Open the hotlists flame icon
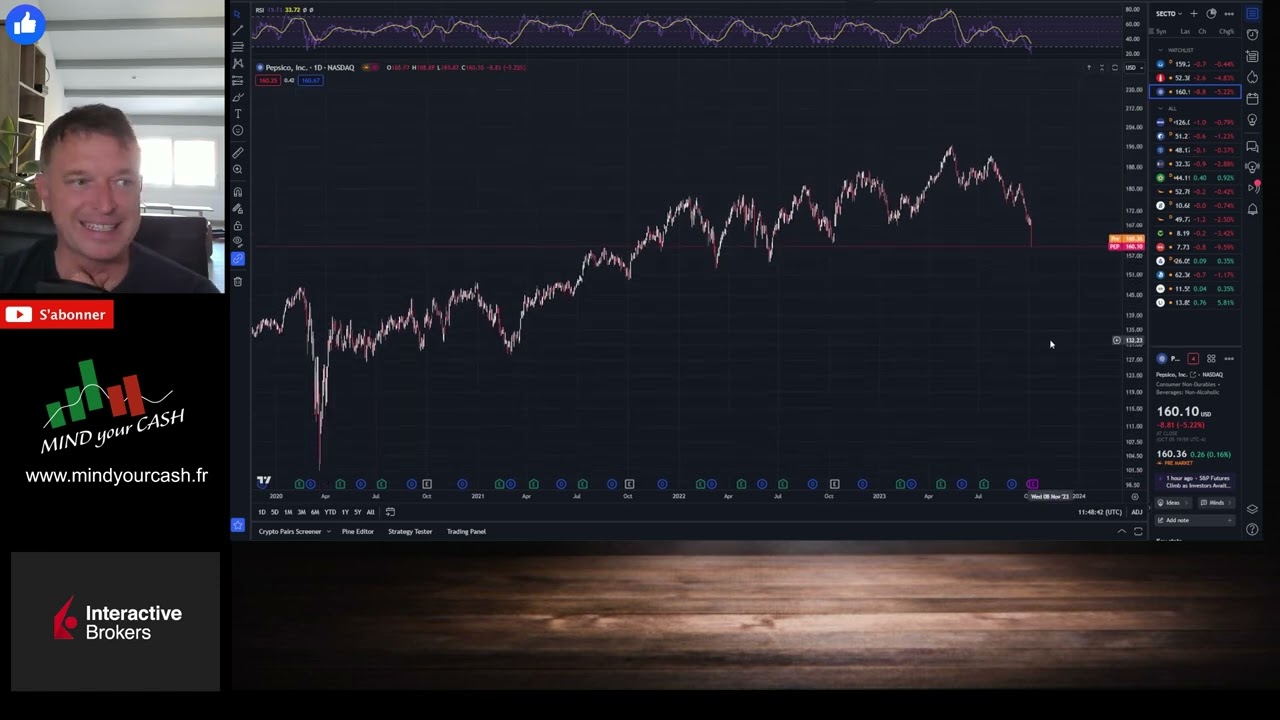Screen dimensions: 1280x720 point(1252,77)
